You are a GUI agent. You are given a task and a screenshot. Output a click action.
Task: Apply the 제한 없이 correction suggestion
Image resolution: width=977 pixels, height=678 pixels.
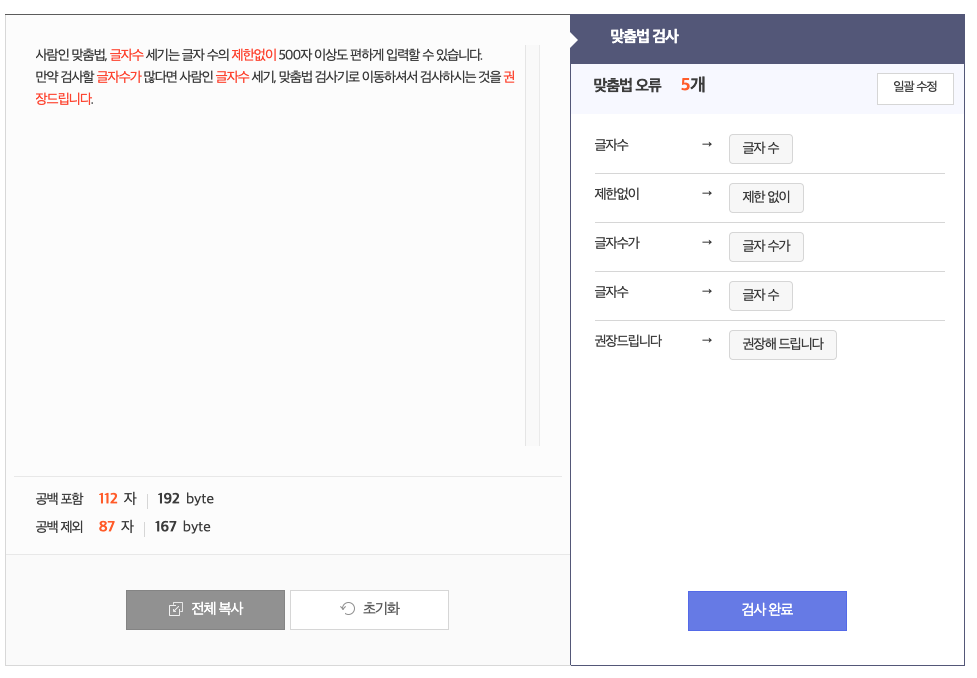pyautogui.click(x=766, y=198)
